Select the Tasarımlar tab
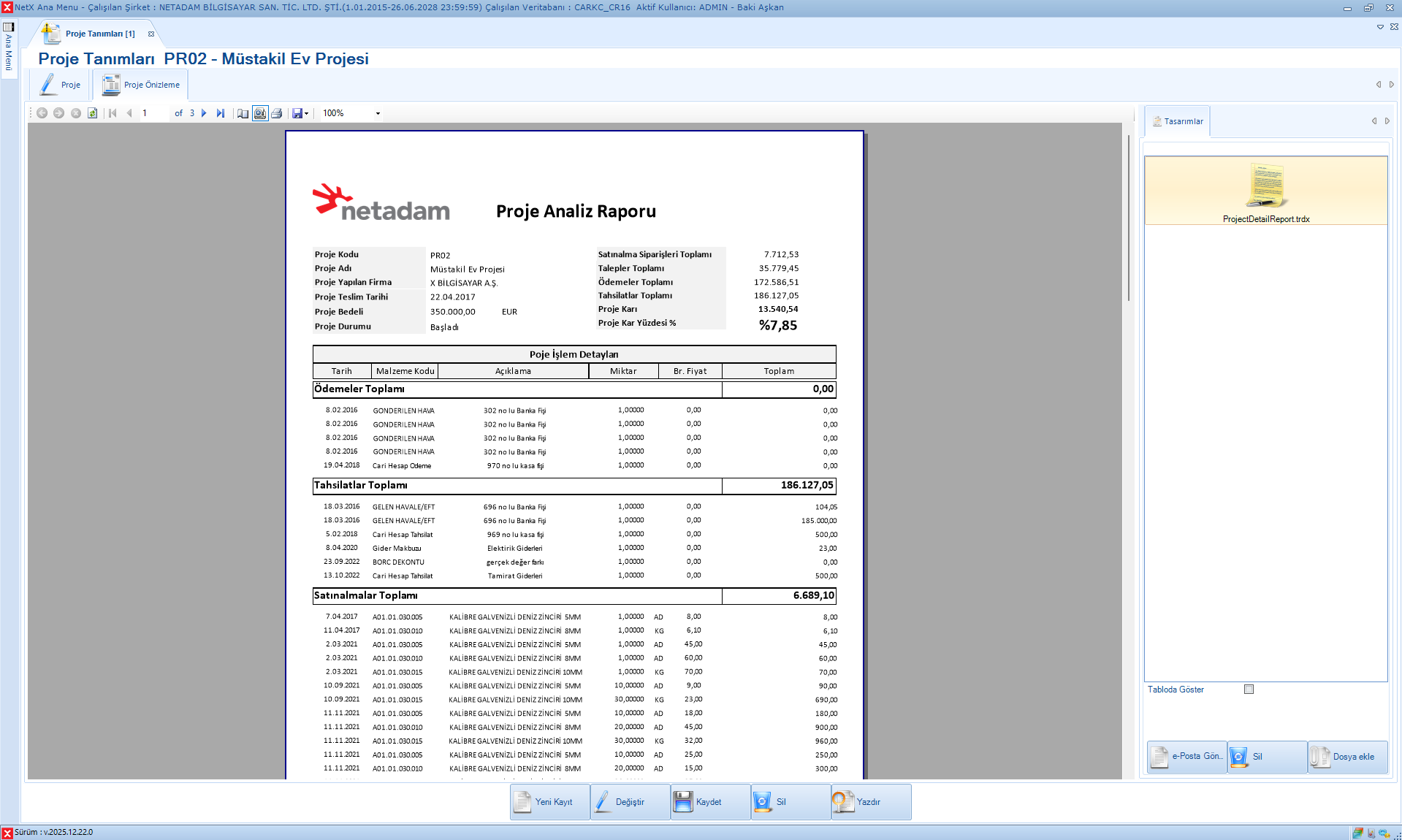1402x840 pixels. click(x=1178, y=121)
